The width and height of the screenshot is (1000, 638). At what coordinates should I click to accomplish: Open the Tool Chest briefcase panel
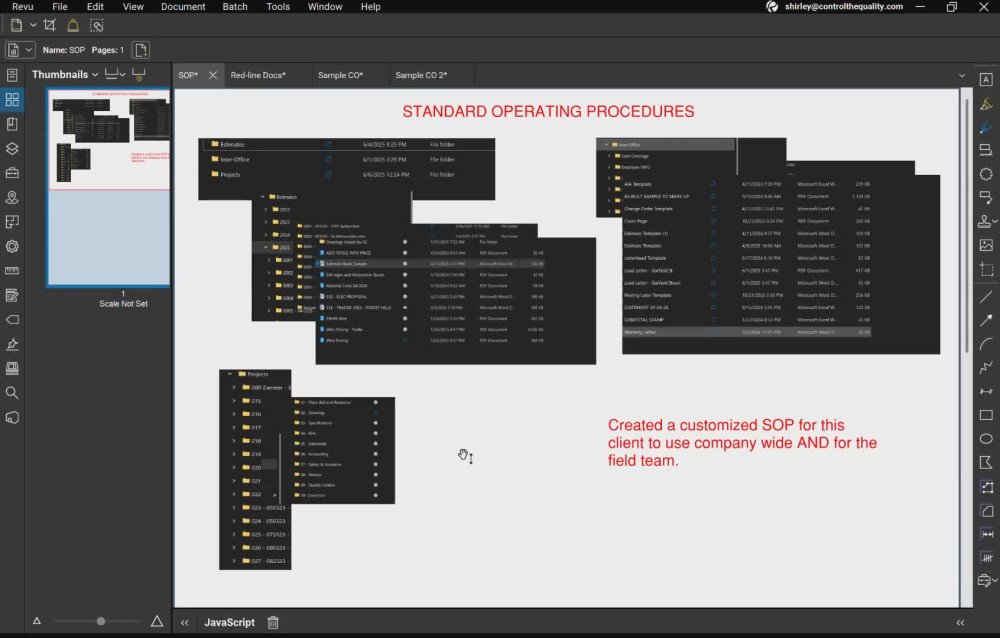click(11, 173)
